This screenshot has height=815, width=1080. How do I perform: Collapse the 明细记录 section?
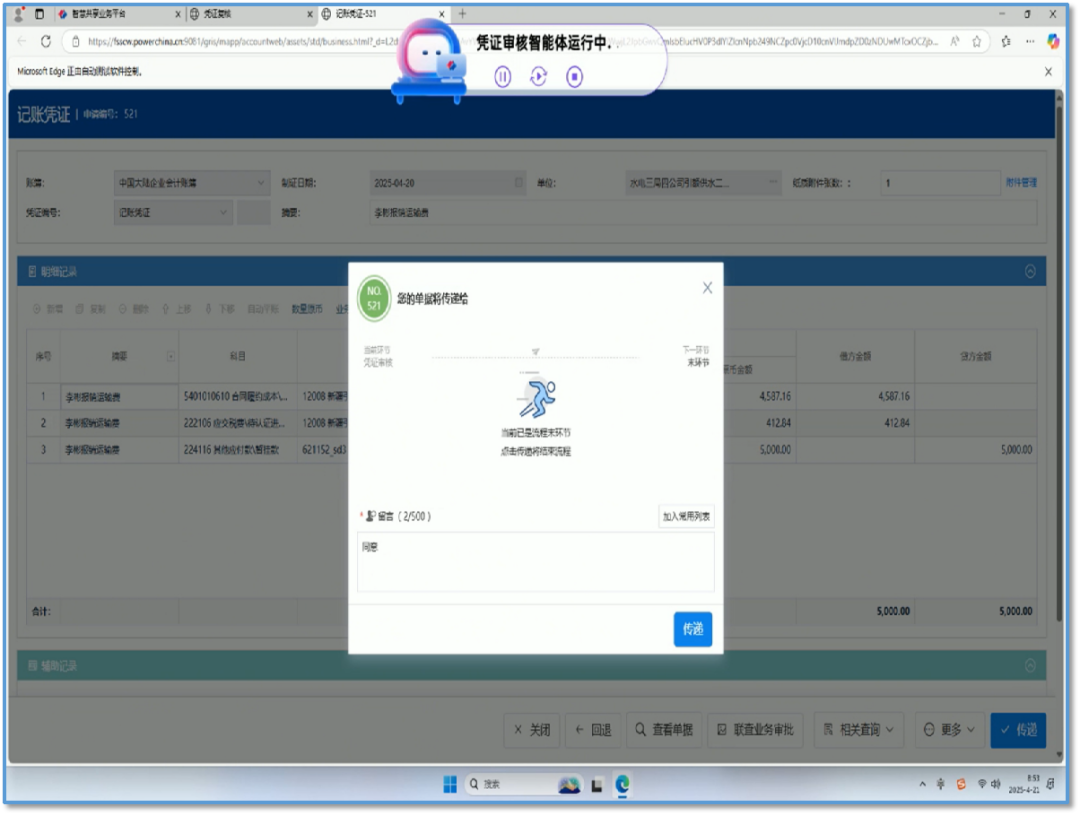[x=1030, y=271]
